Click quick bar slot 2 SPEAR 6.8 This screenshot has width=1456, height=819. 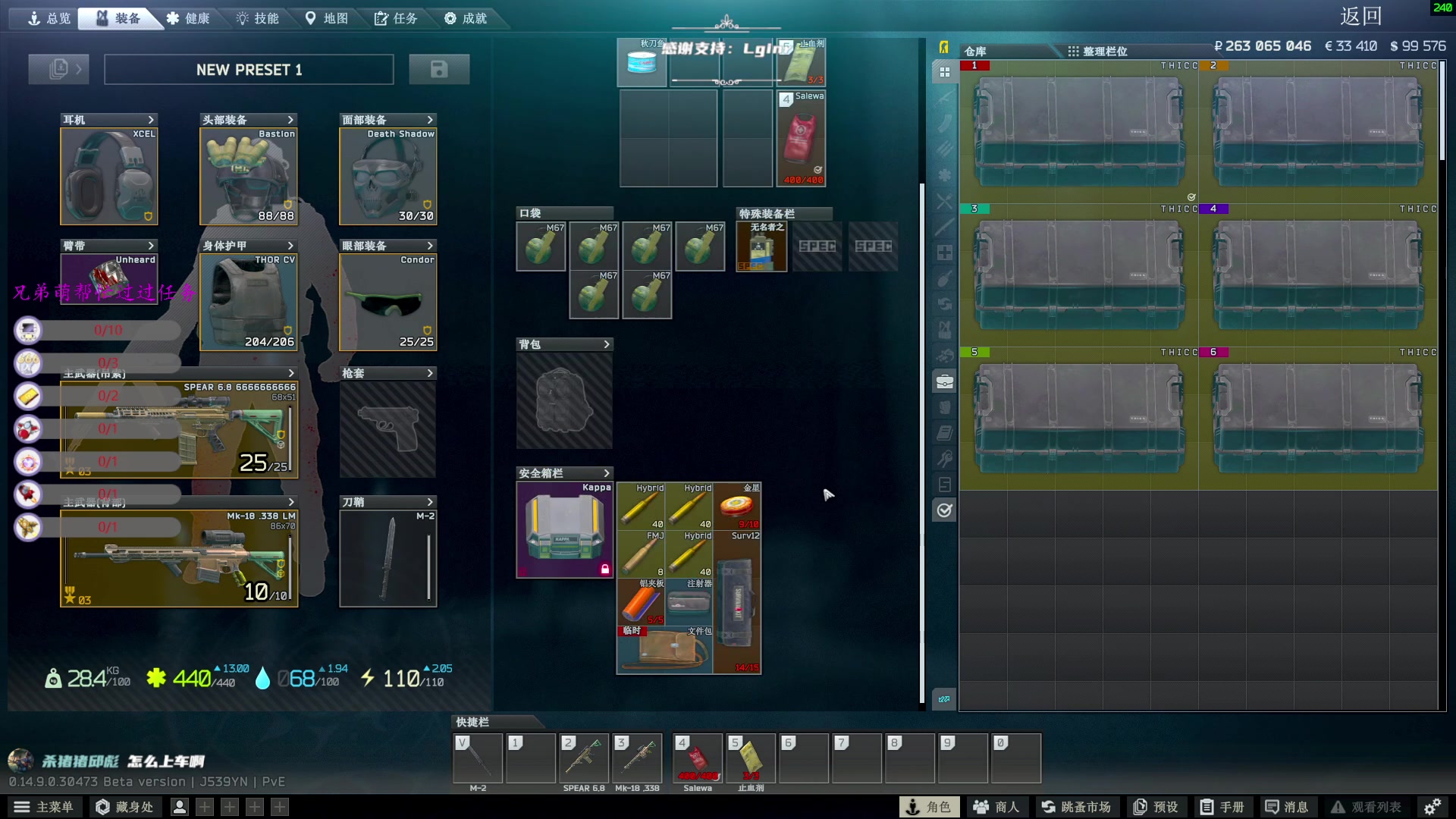(584, 758)
